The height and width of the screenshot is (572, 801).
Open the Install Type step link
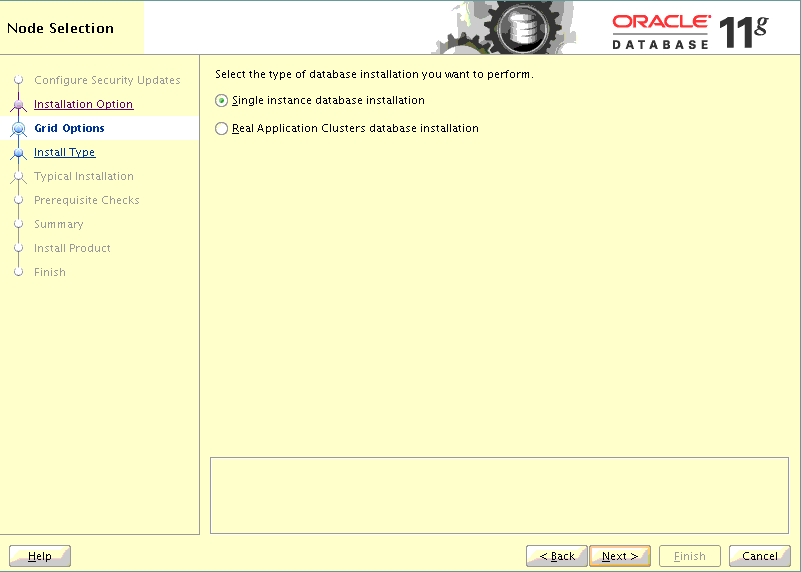[x=64, y=152]
